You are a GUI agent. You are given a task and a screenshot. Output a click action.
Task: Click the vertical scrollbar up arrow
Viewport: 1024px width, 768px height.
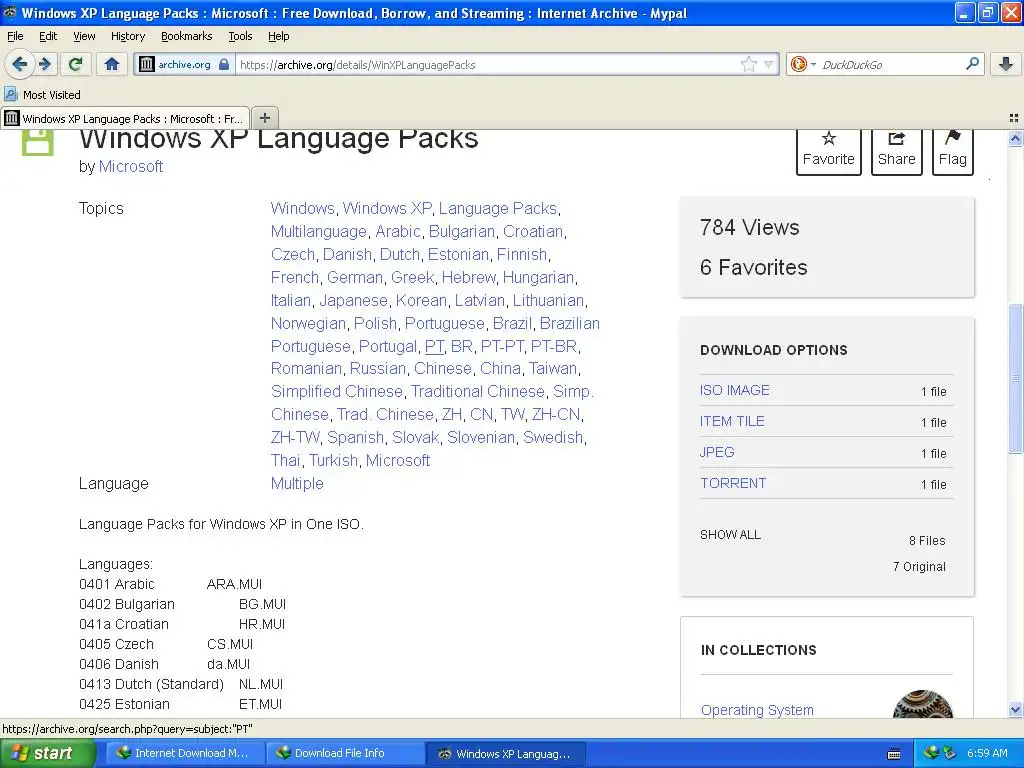[x=1015, y=138]
